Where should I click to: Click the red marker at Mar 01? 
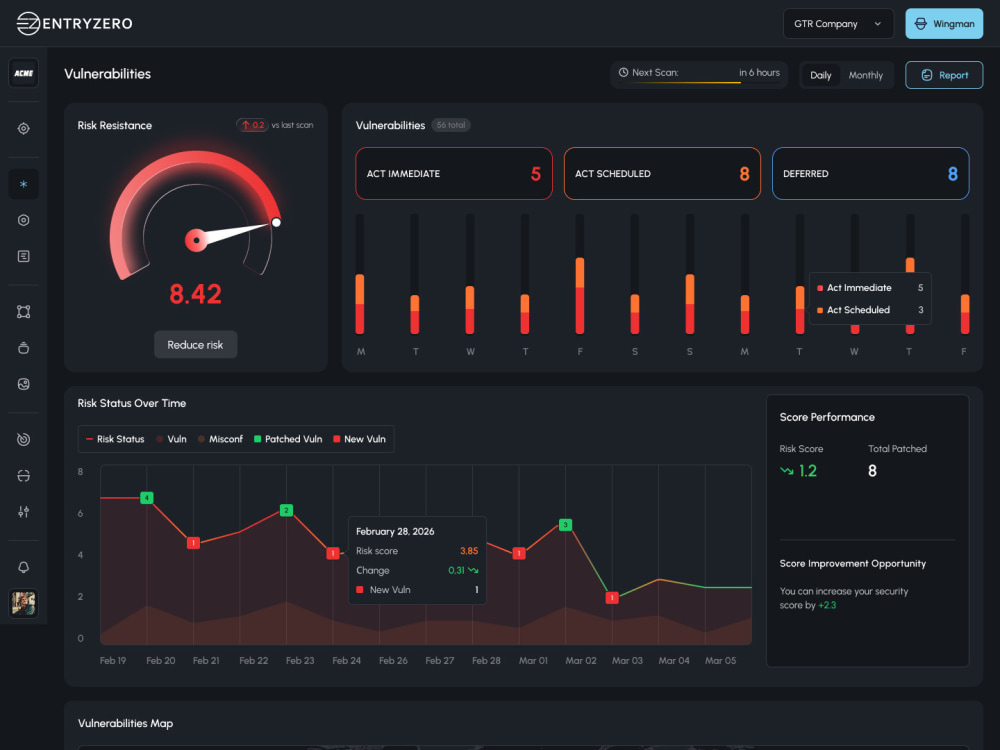519,553
